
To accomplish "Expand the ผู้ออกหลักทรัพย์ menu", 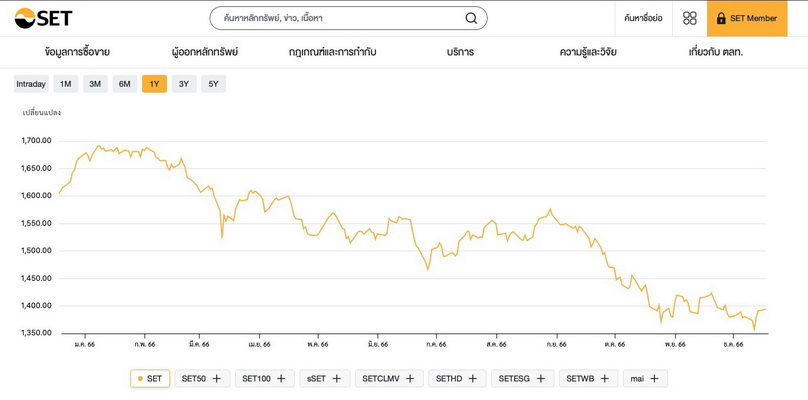I will pos(205,52).
